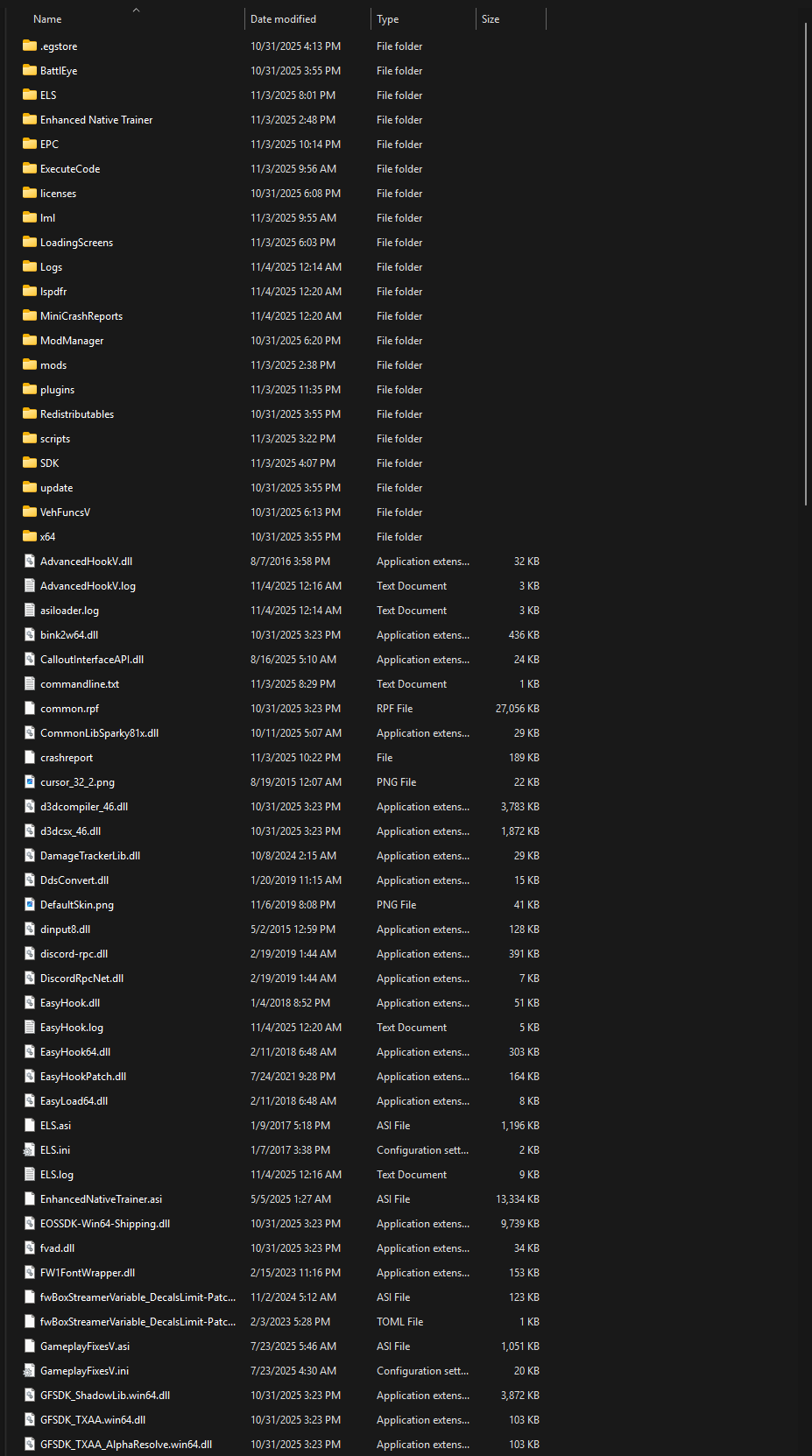Select the Redistributables folder name
Screen dimensions: 812x1456
point(77,414)
